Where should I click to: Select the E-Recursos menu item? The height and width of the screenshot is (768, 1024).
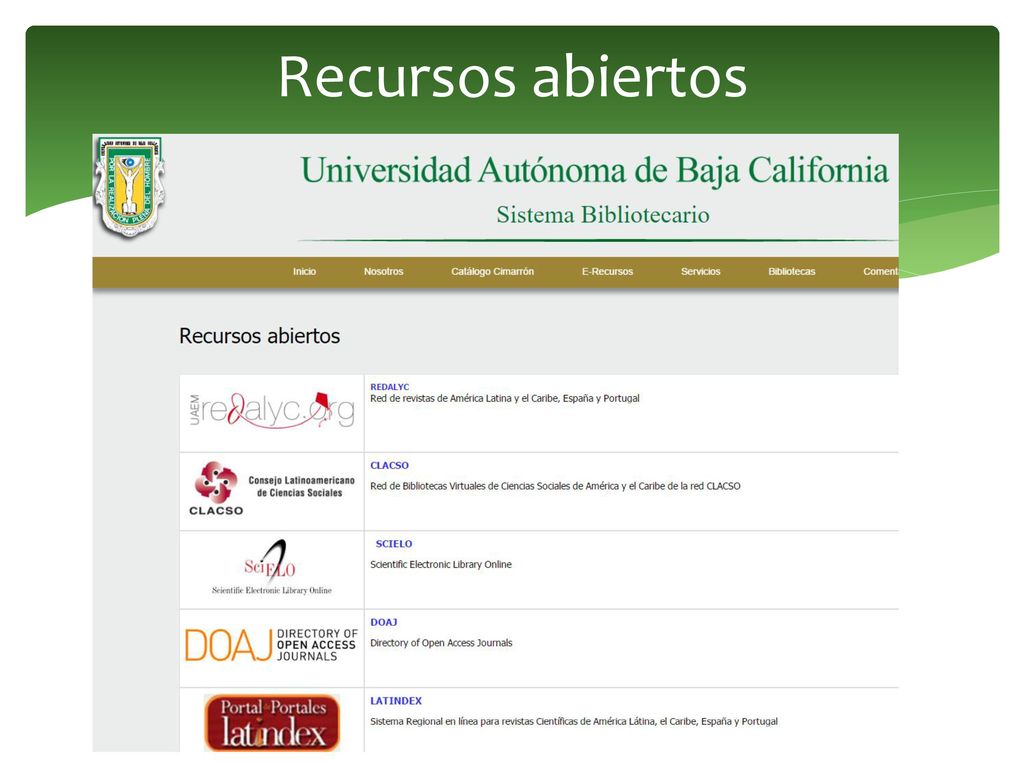(x=607, y=272)
